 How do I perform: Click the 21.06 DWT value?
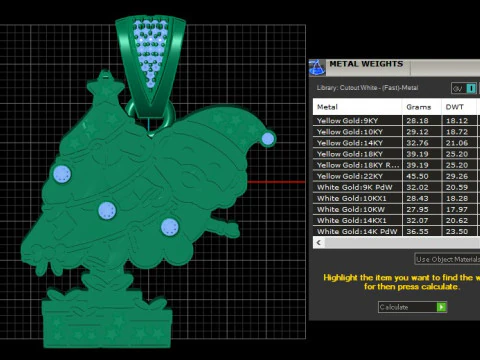(457, 143)
